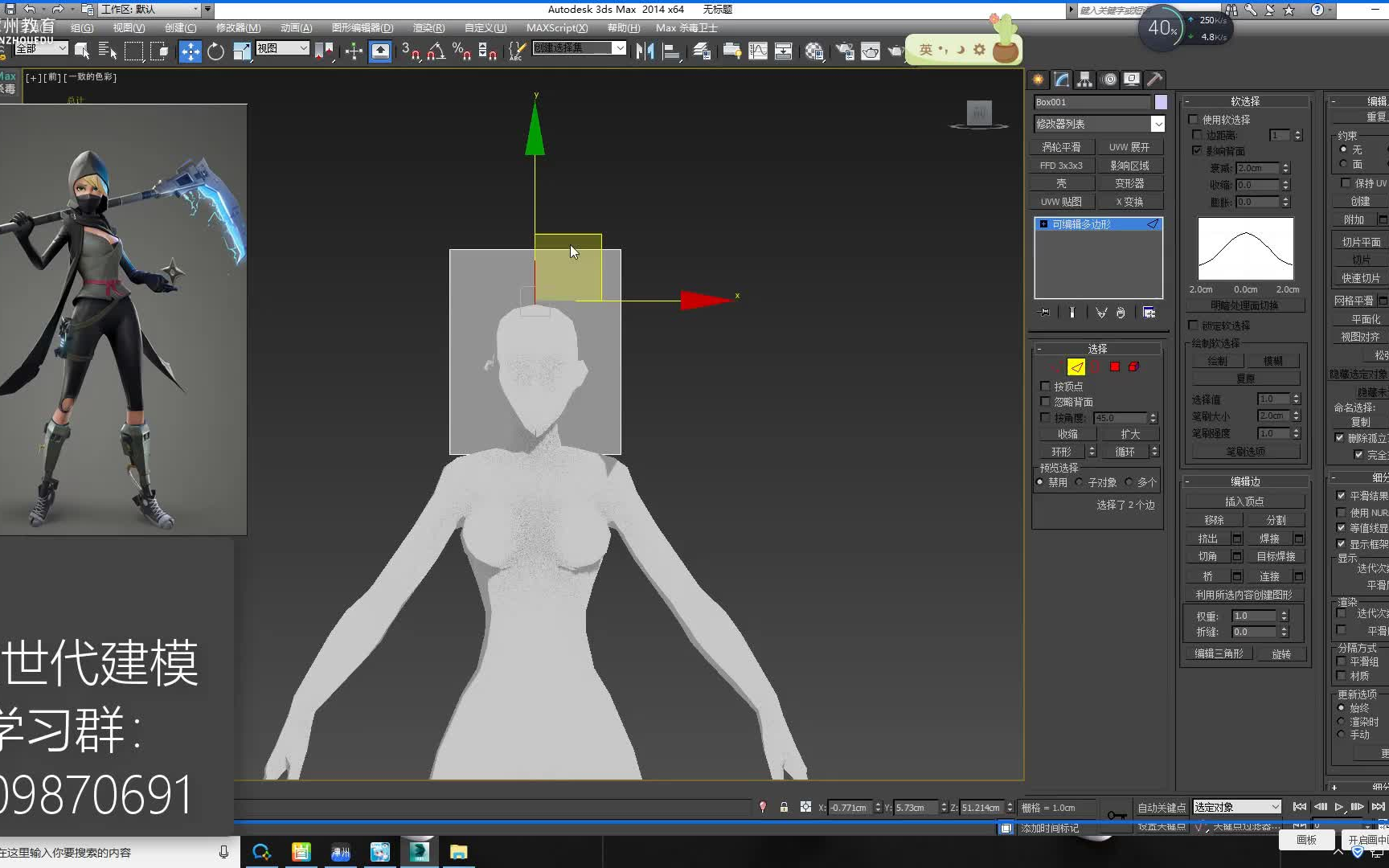Open the 创建(C) menu
The width and height of the screenshot is (1389, 868).
[180, 27]
